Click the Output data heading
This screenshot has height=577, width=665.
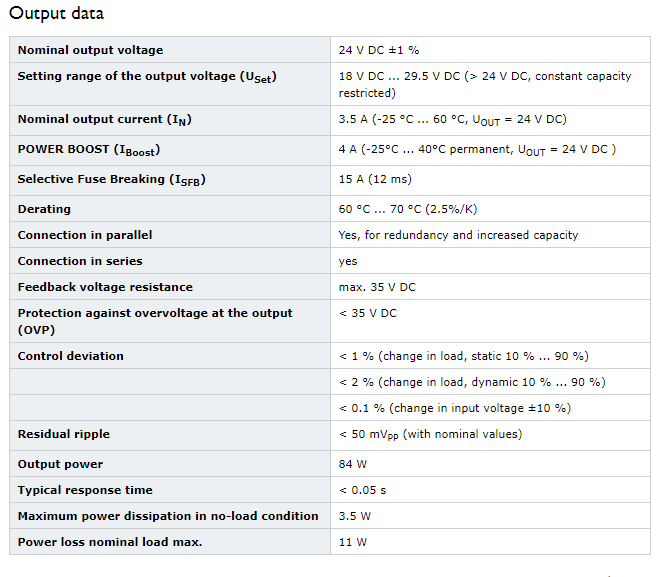coord(56,13)
